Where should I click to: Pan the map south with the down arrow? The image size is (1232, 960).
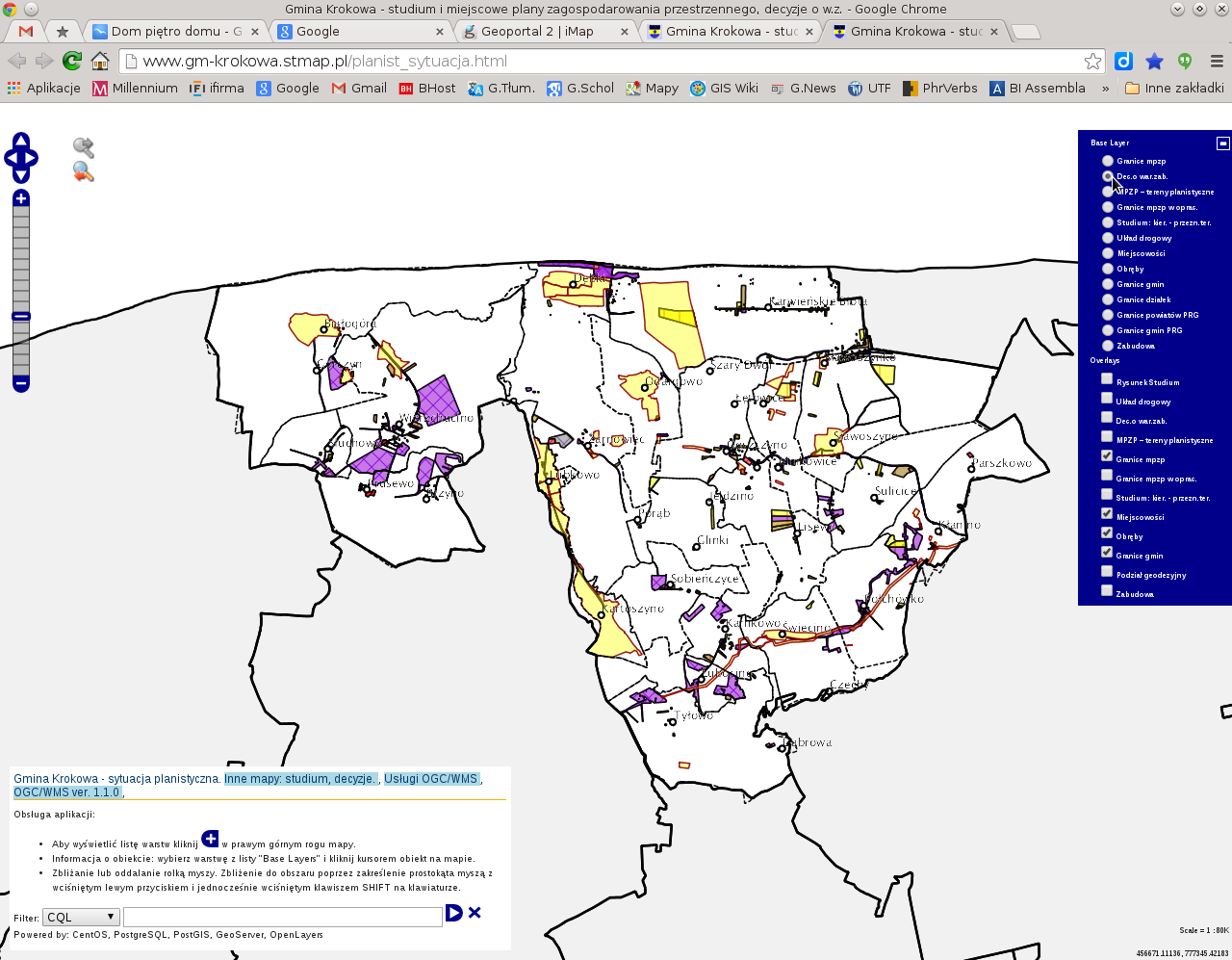[21, 174]
